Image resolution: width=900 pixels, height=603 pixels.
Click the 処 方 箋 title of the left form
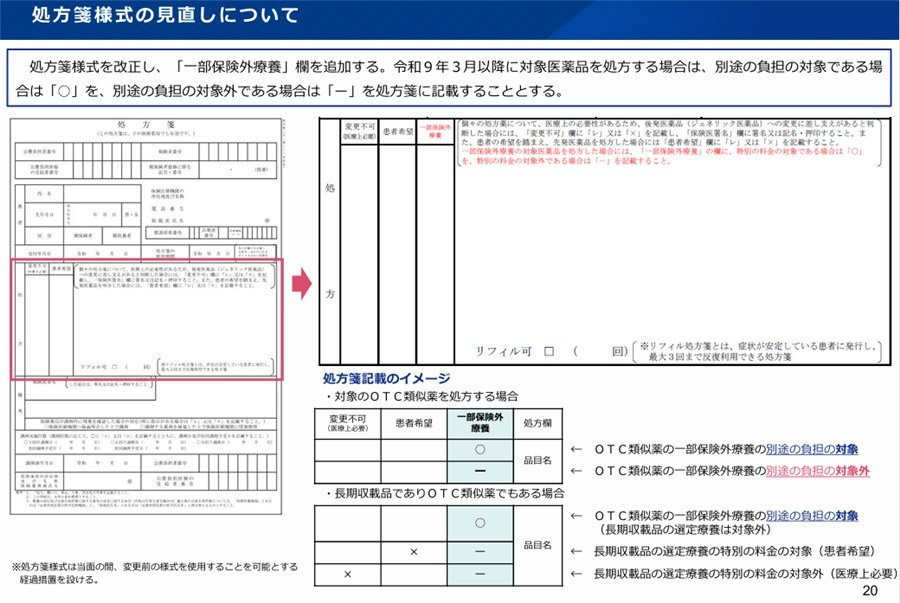tap(146, 125)
